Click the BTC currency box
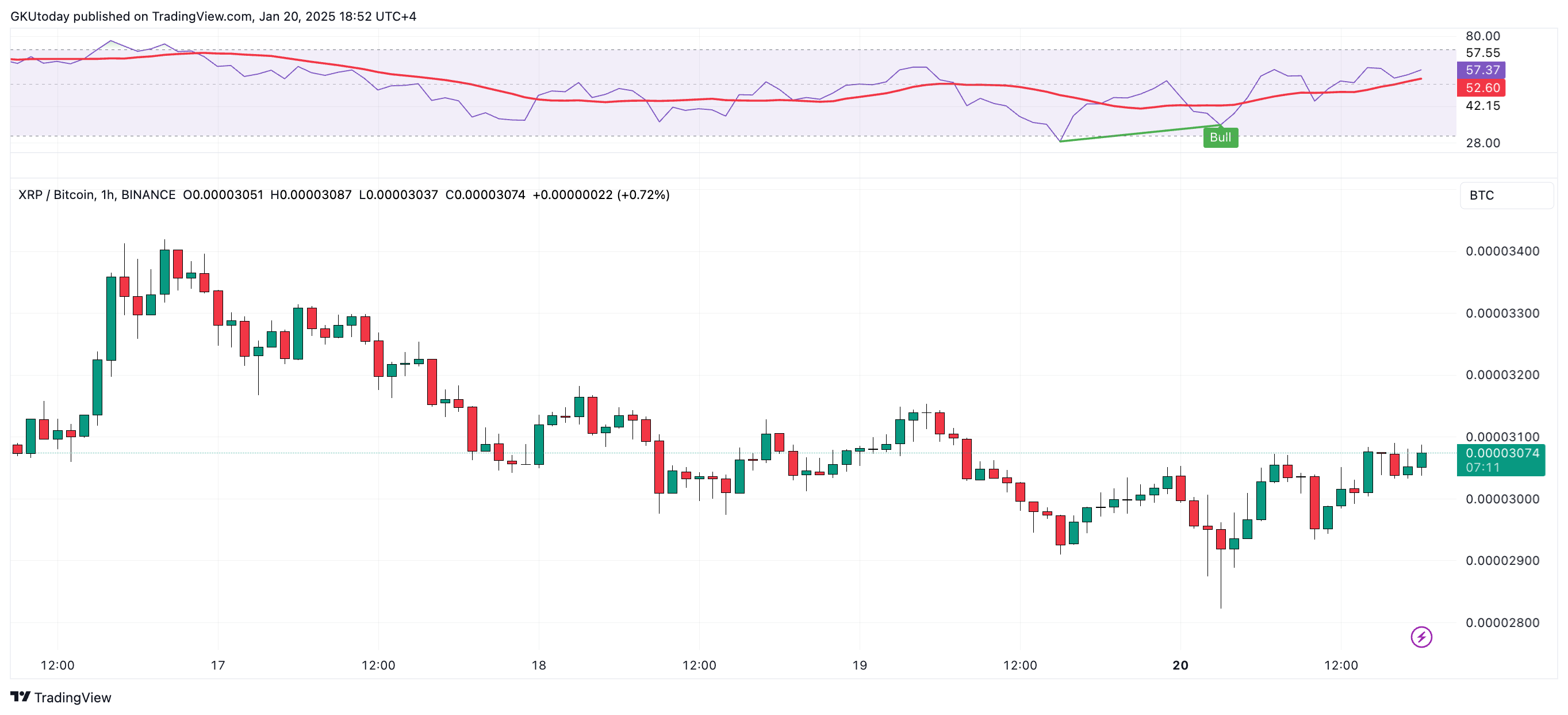Viewport: 1568px width, 715px height. [x=1506, y=196]
